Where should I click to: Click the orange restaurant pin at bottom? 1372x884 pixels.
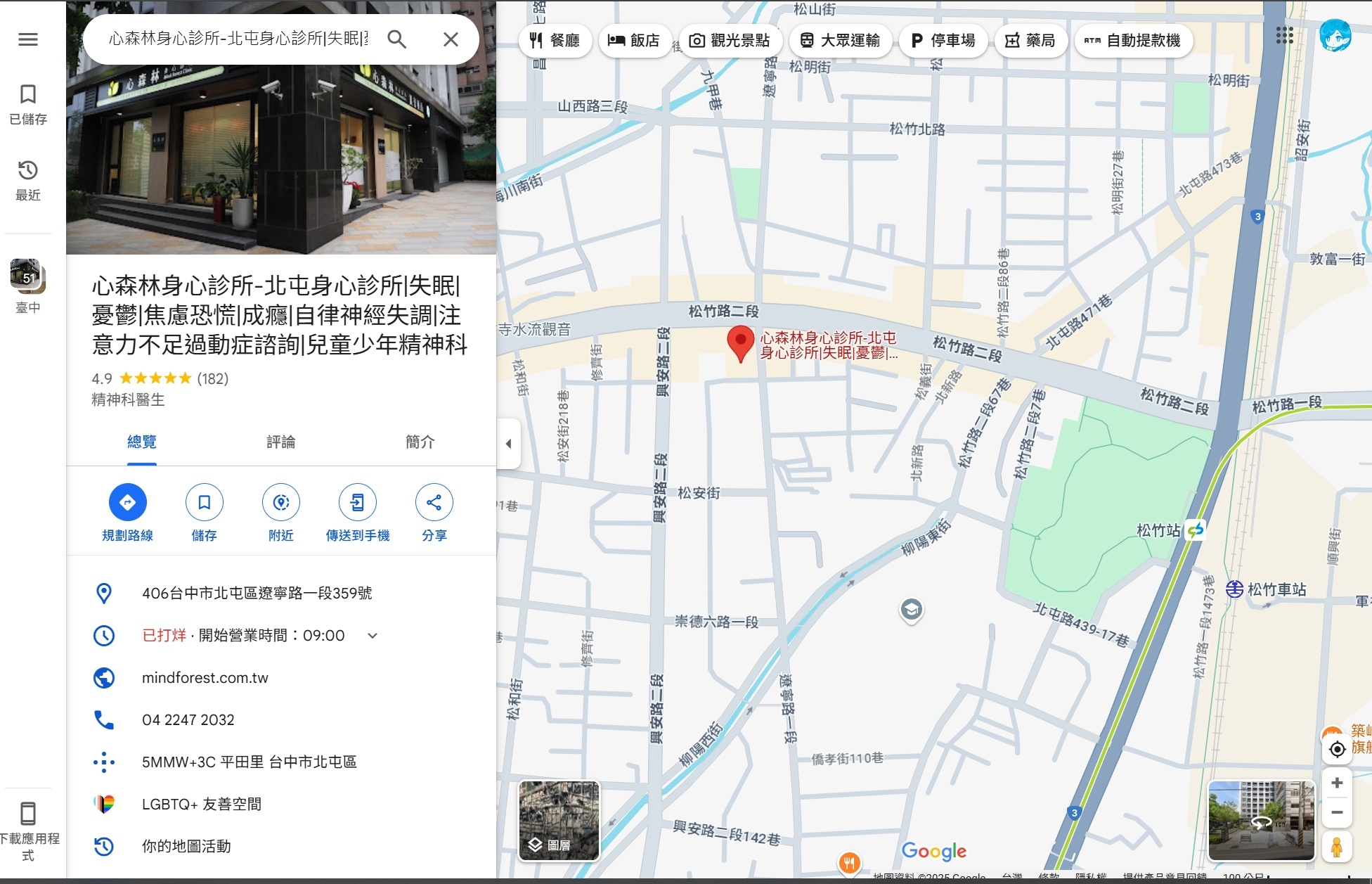point(850,864)
